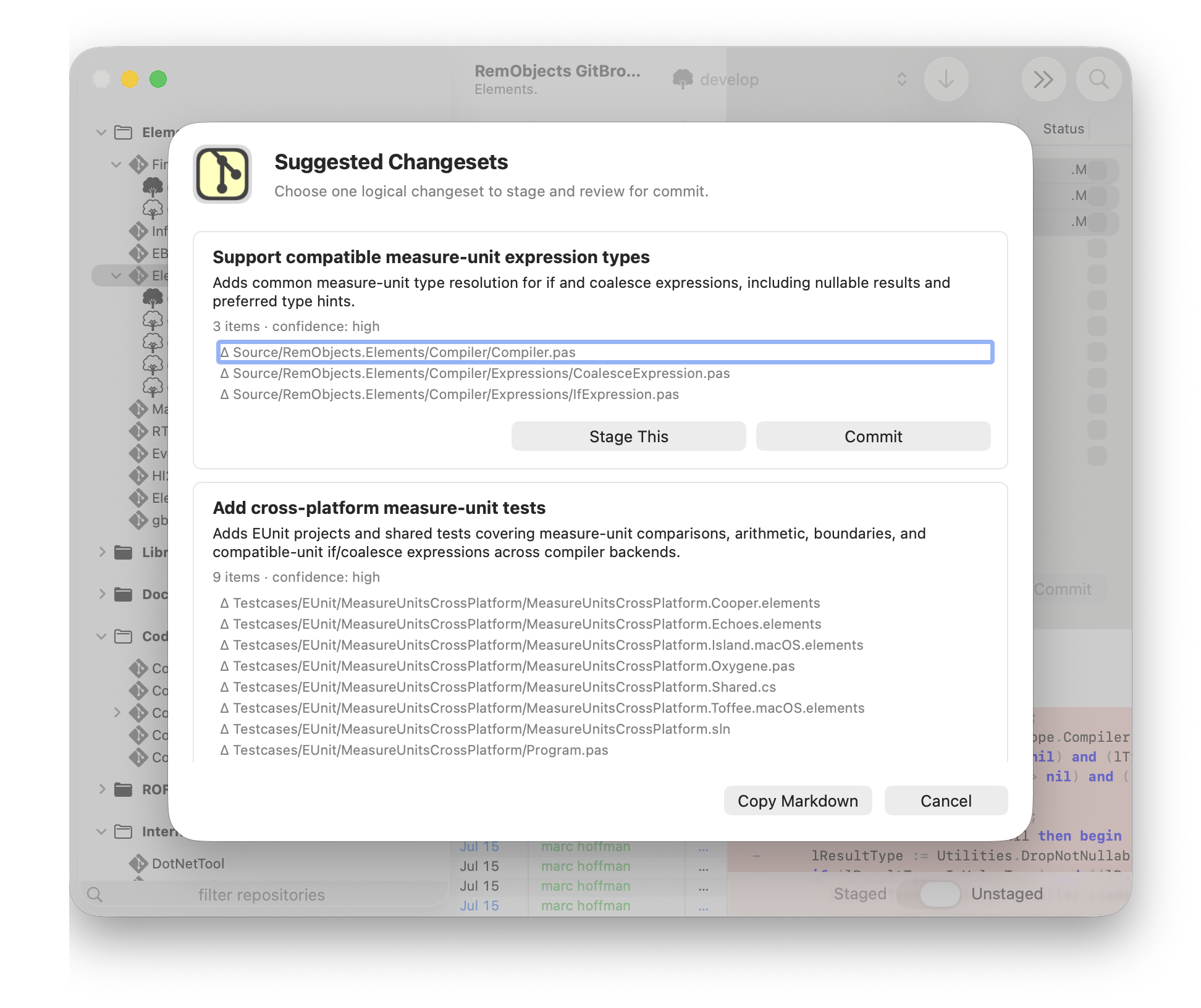Click the Ev repository git icon
Screen dimensions: 1201x1008
pos(138,453)
